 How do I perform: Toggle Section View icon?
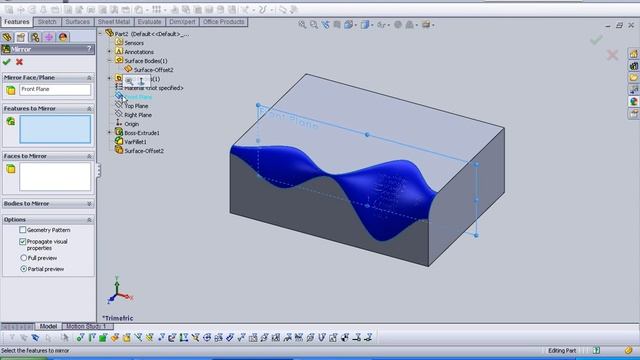coord(337,24)
